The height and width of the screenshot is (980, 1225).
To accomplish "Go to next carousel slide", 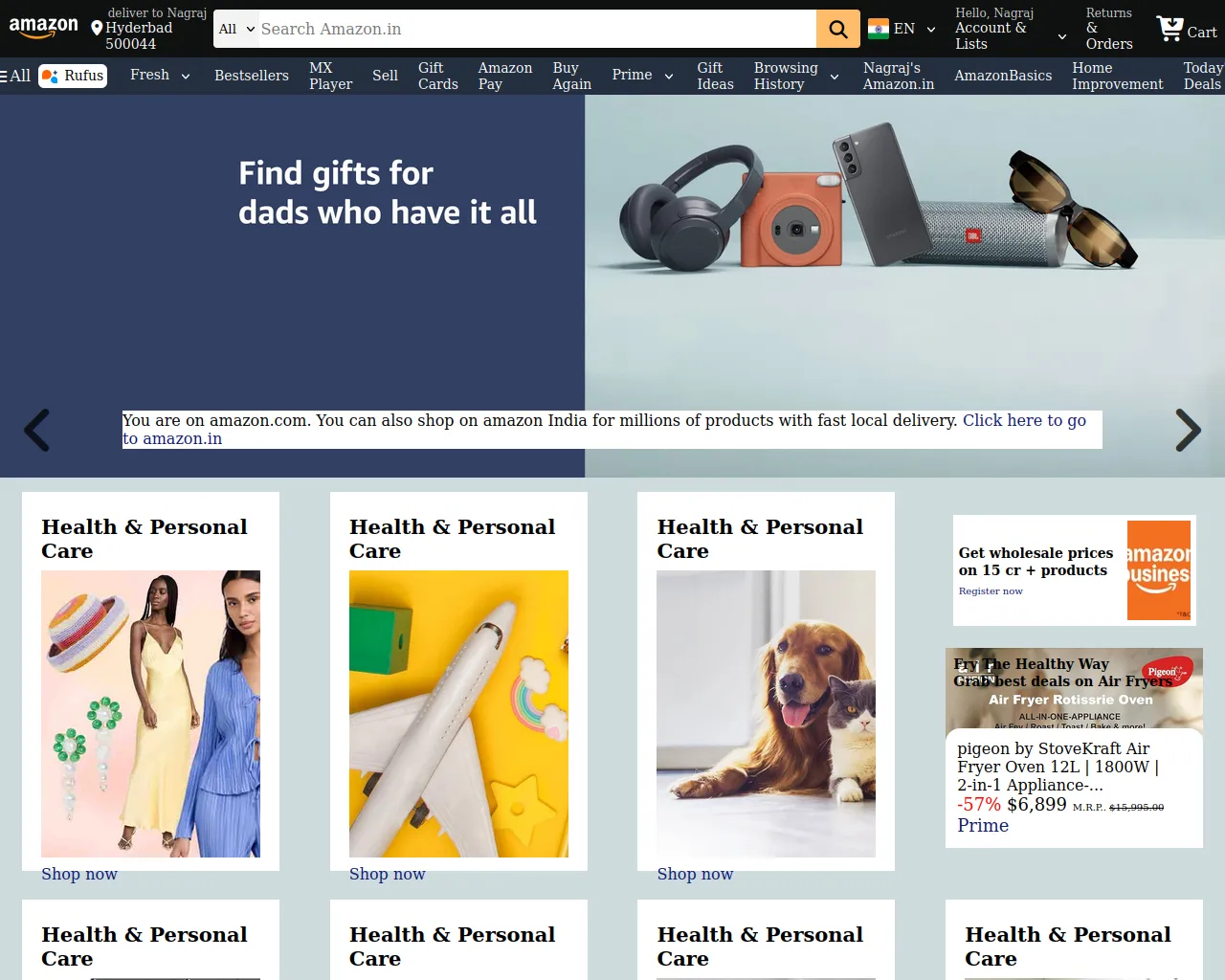I will pos(1188,430).
